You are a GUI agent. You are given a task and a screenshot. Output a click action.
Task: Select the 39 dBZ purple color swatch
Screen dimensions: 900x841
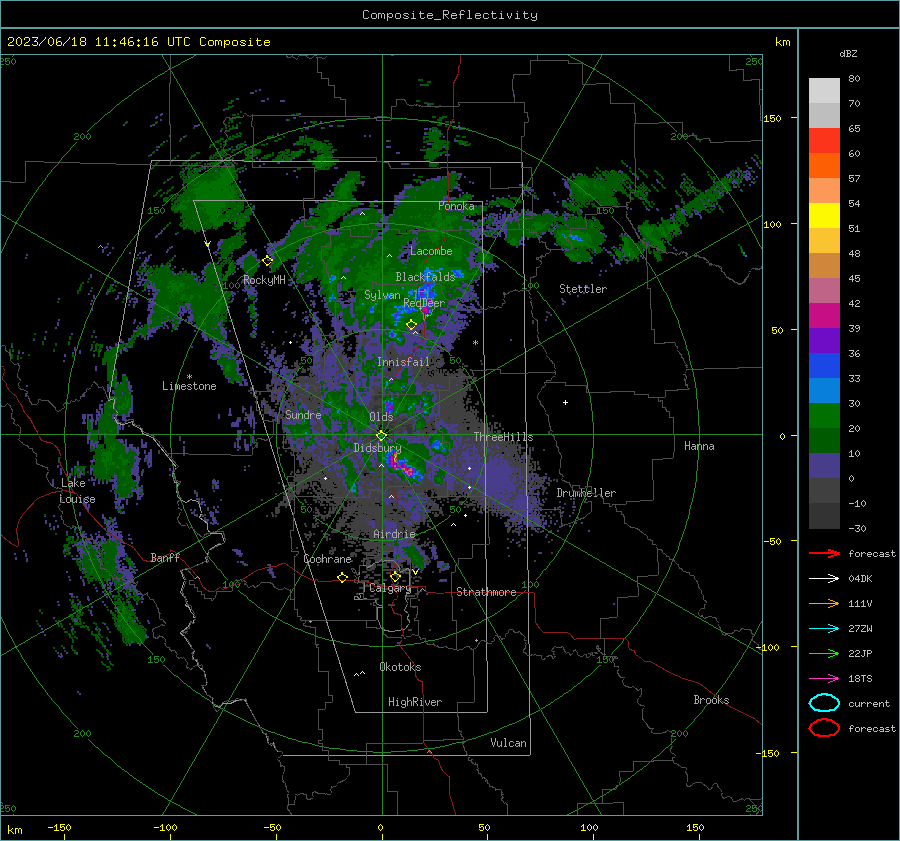tap(824, 340)
